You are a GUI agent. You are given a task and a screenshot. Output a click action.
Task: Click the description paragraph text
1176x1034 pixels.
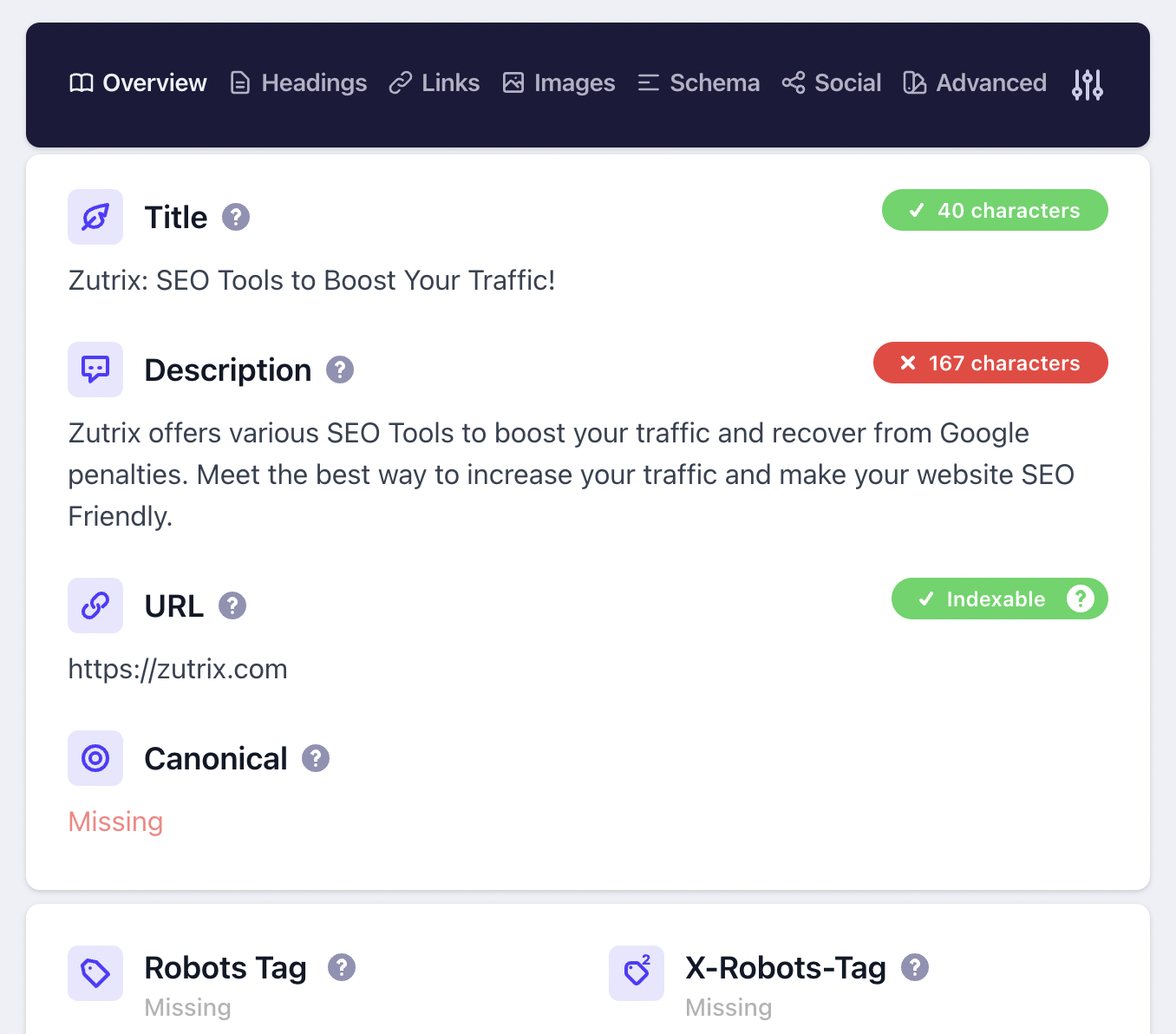(x=572, y=474)
